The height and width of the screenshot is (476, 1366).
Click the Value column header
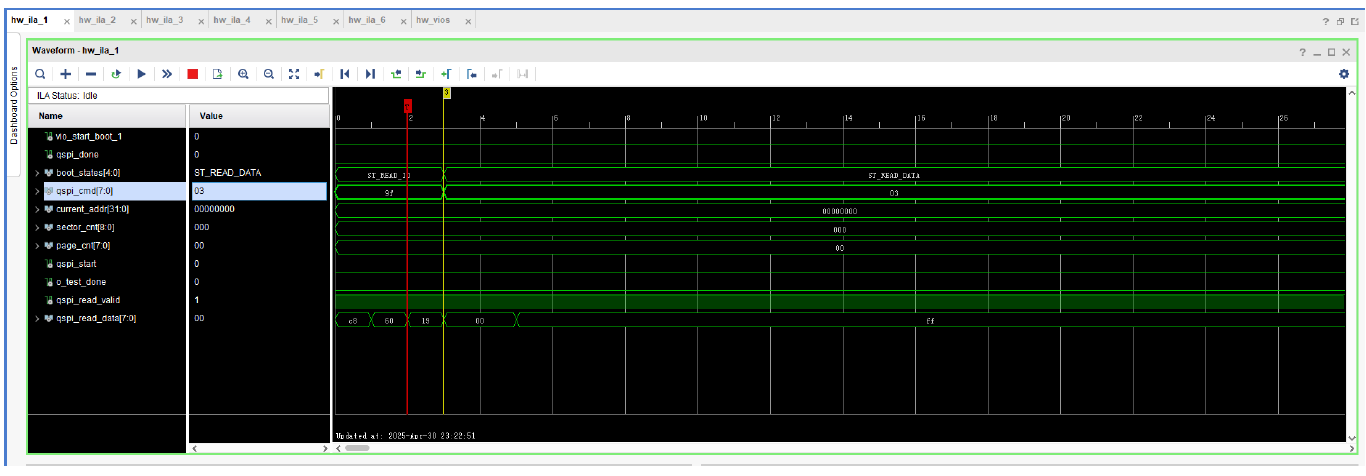click(x=259, y=116)
